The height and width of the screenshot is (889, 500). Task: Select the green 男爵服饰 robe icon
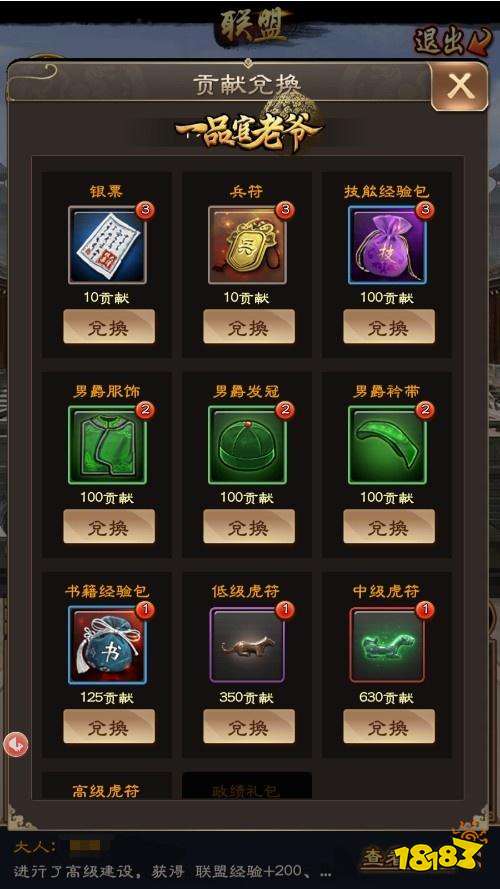[107, 444]
